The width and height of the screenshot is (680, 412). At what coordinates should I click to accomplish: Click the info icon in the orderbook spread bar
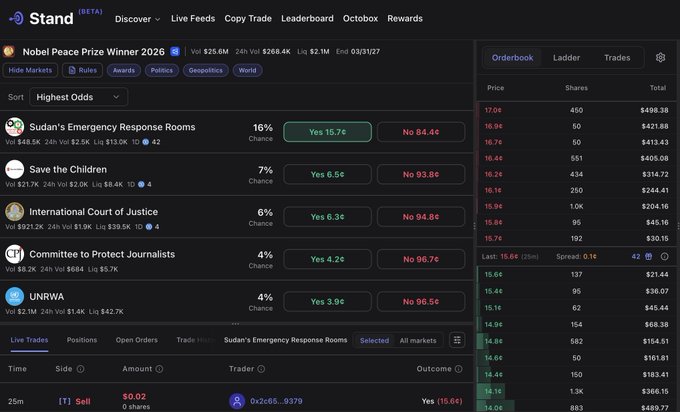[664, 256]
